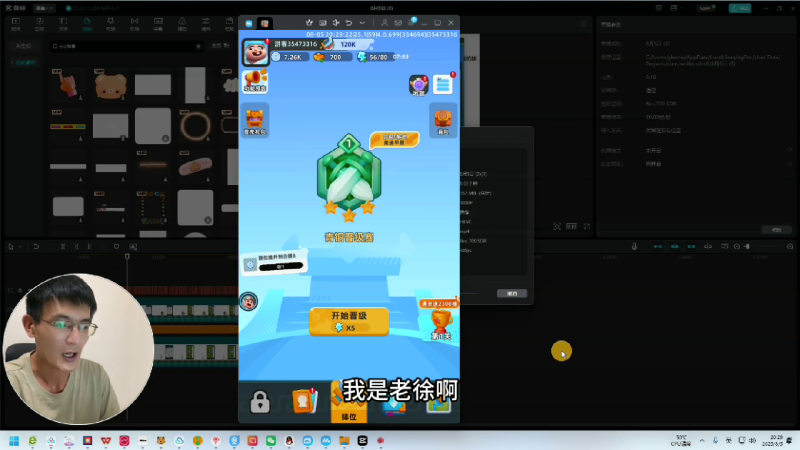Click the green sword rank badge

coord(347,182)
